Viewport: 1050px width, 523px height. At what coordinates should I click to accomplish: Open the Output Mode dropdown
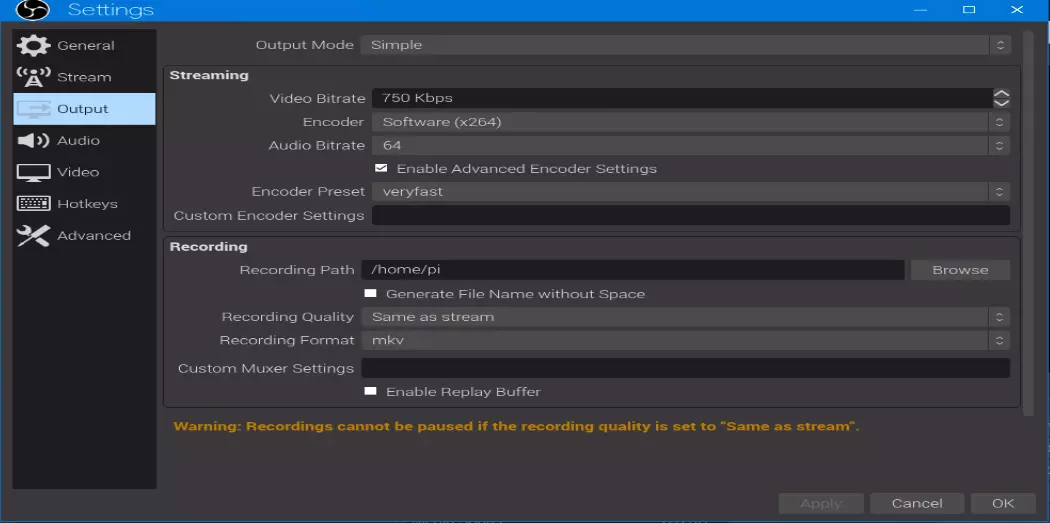tap(685, 45)
